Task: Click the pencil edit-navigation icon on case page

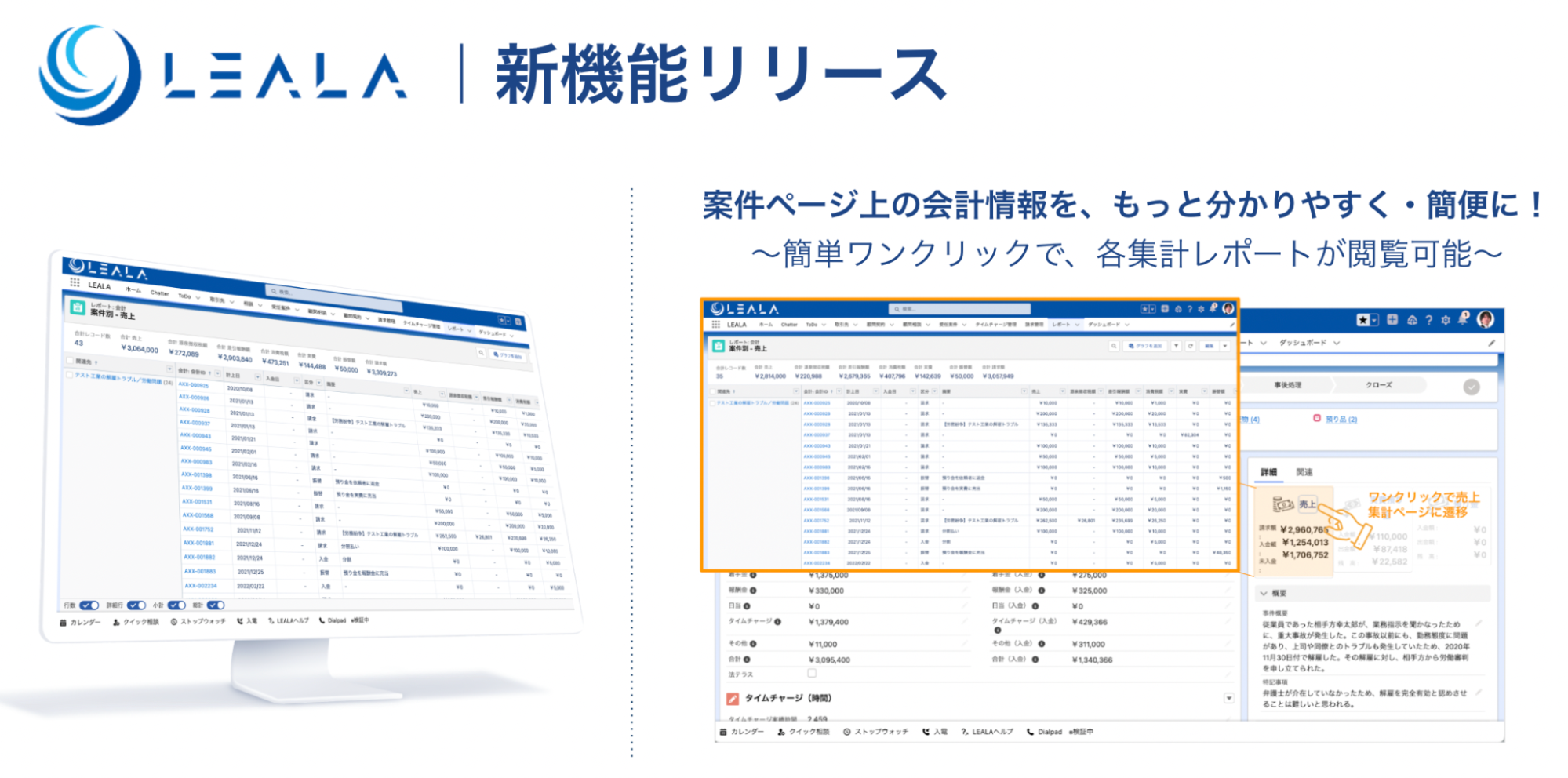Action: (x=1491, y=343)
